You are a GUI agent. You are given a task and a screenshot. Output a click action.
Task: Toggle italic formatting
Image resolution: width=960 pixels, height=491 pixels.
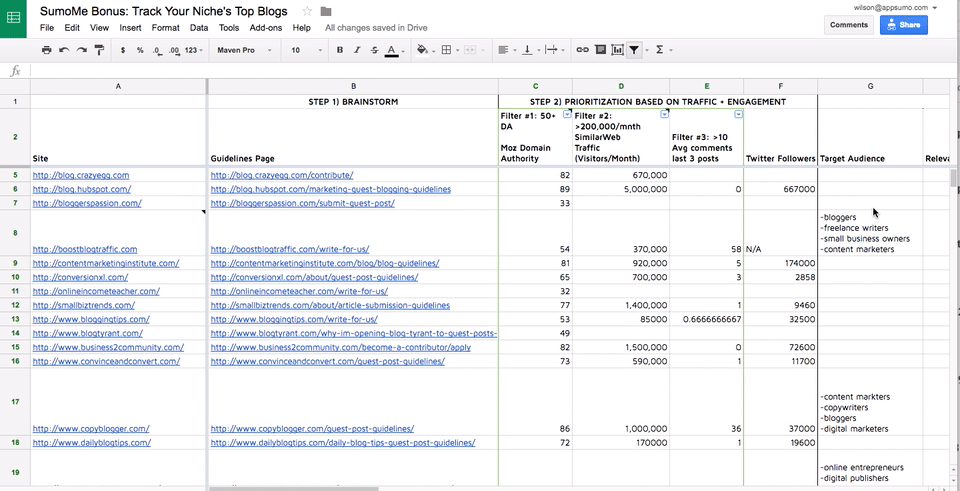357,50
